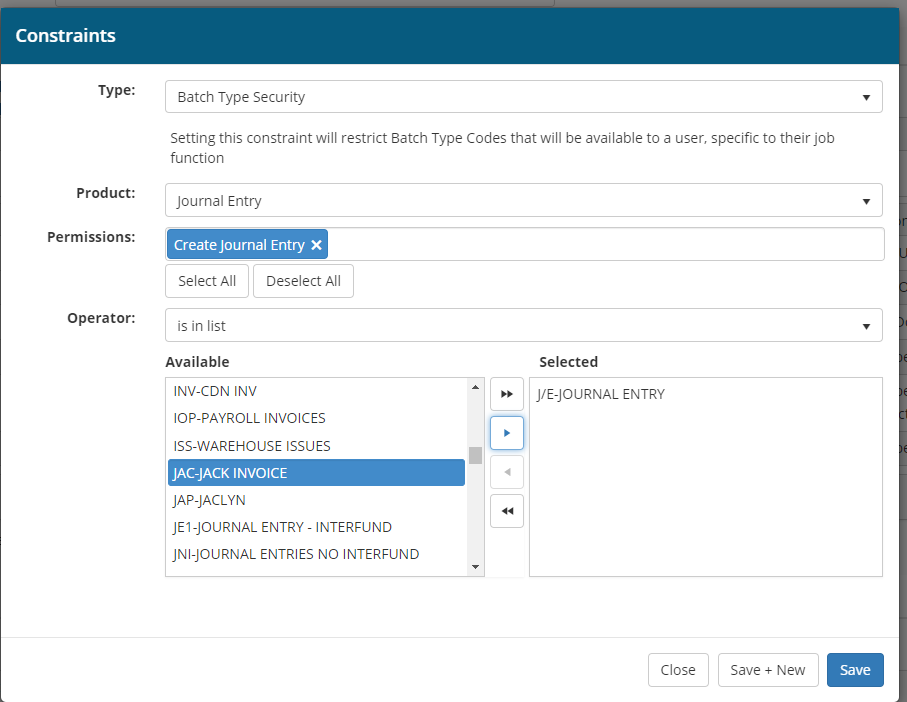Click Save + New button

click(x=767, y=670)
